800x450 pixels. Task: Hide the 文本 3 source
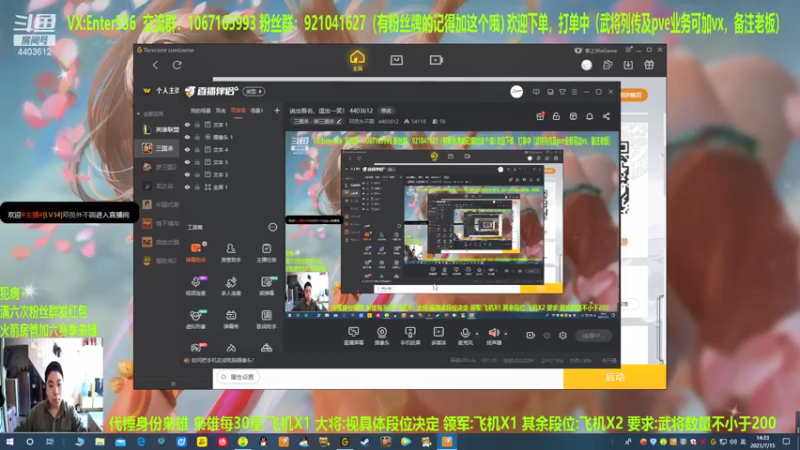coord(187,174)
